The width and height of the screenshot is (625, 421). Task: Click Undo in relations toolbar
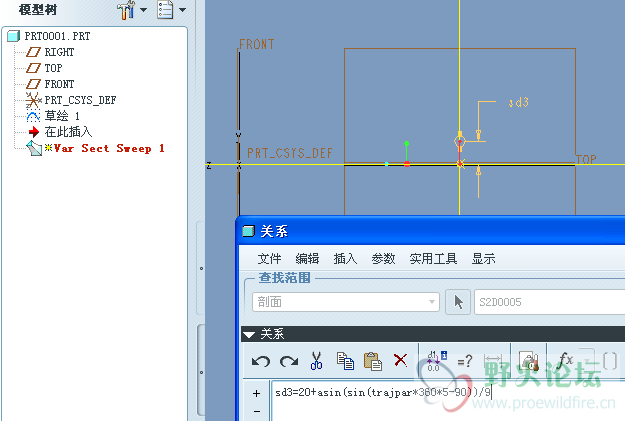(261, 362)
